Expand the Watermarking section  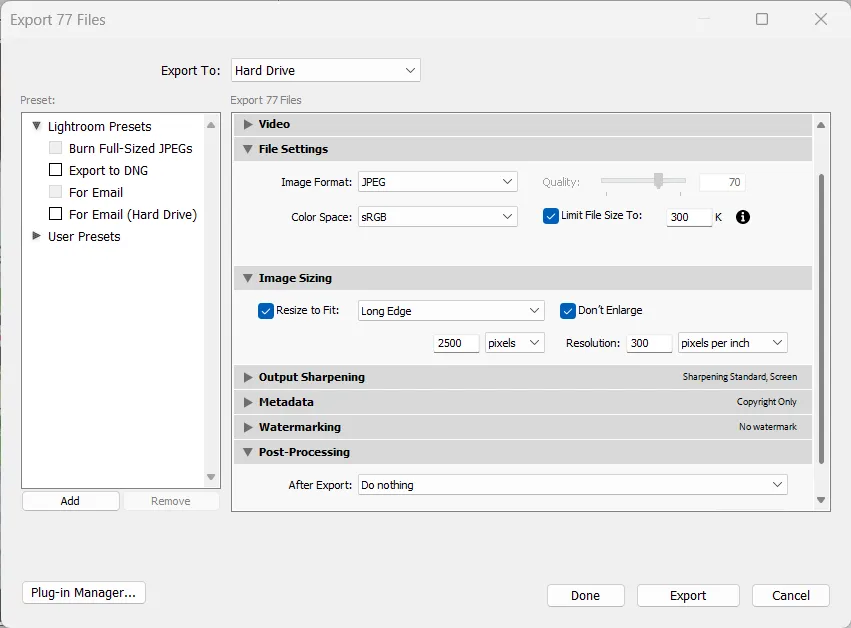coord(248,427)
